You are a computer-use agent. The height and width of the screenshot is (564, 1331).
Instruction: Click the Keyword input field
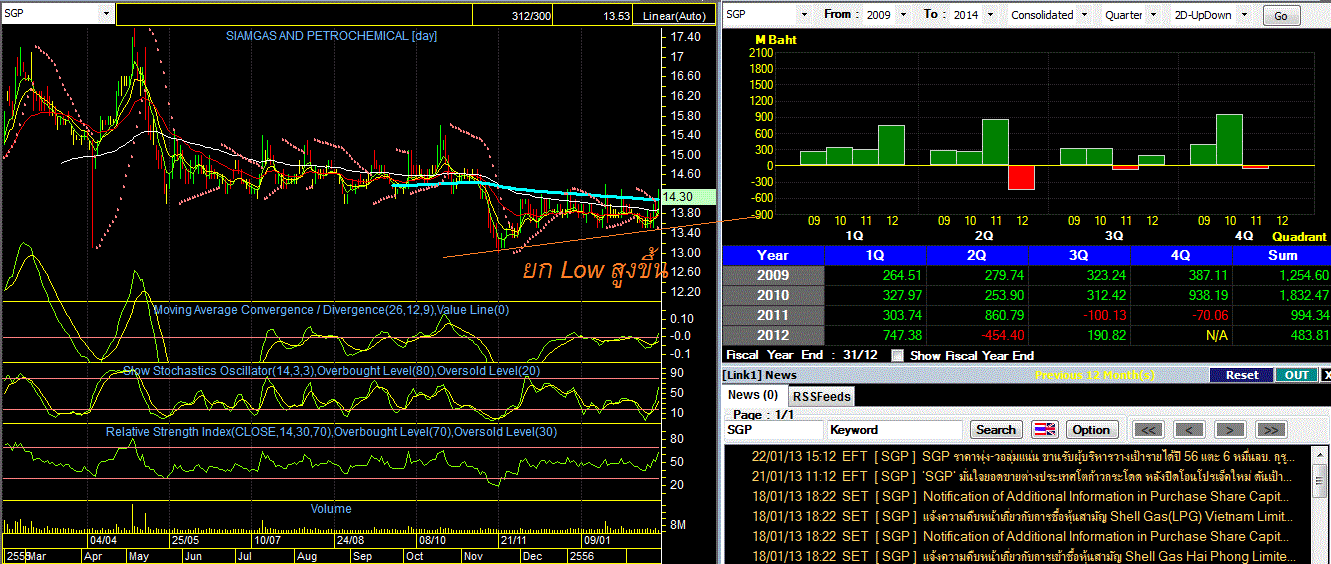(895, 429)
